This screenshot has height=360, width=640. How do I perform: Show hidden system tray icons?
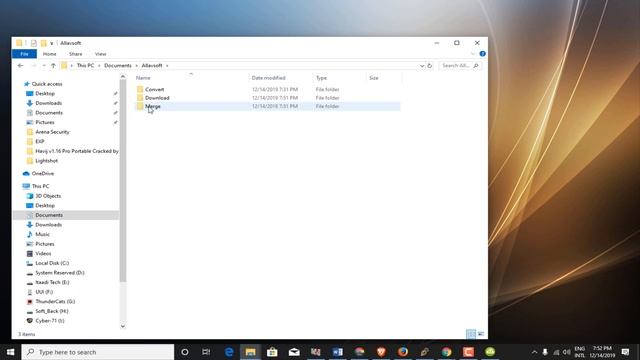point(534,352)
